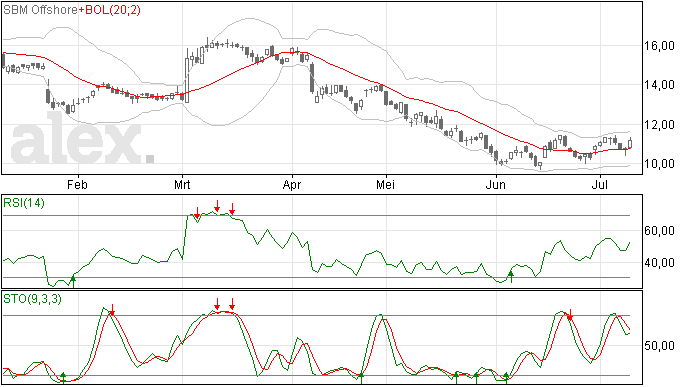The height and width of the screenshot is (387, 690).
Task: Click the 10,00 price axis label
Action: click(x=659, y=164)
